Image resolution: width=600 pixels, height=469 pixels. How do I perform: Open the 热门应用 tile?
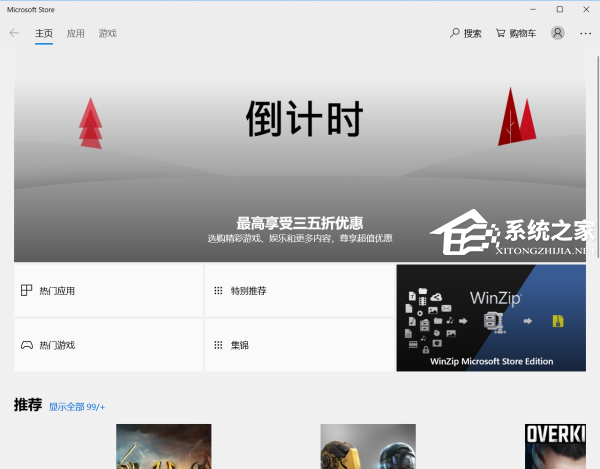pos(108,291)
